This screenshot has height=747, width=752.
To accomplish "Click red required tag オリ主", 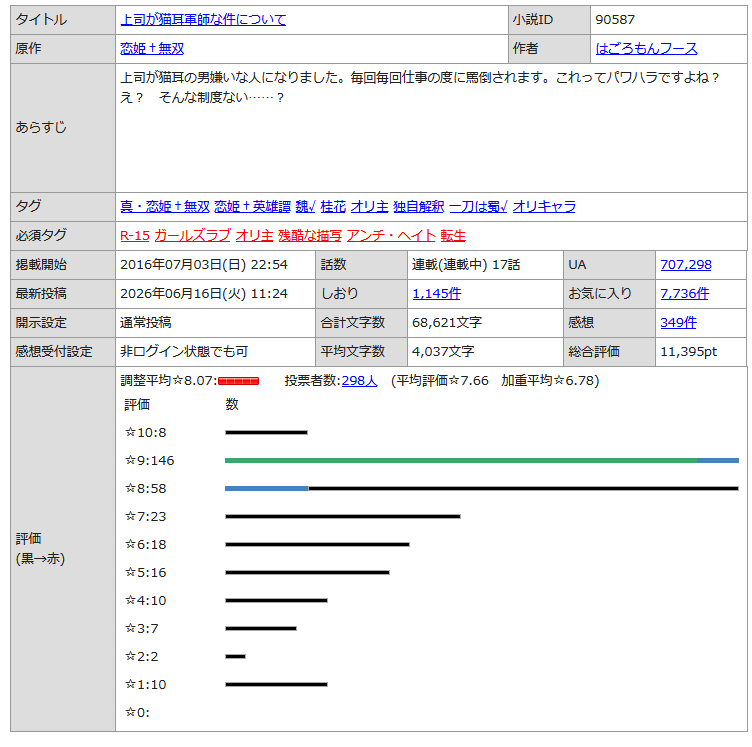I will [x=254, y=235].
